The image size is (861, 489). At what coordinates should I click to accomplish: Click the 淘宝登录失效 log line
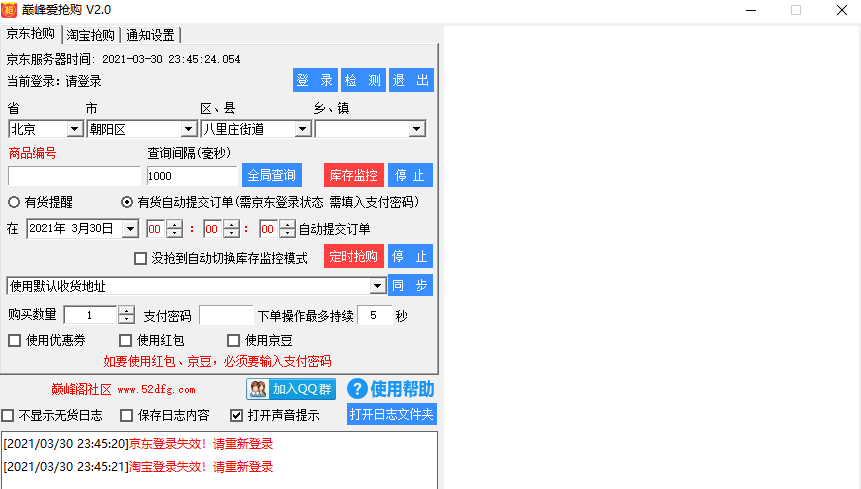[x=138, y=466]
